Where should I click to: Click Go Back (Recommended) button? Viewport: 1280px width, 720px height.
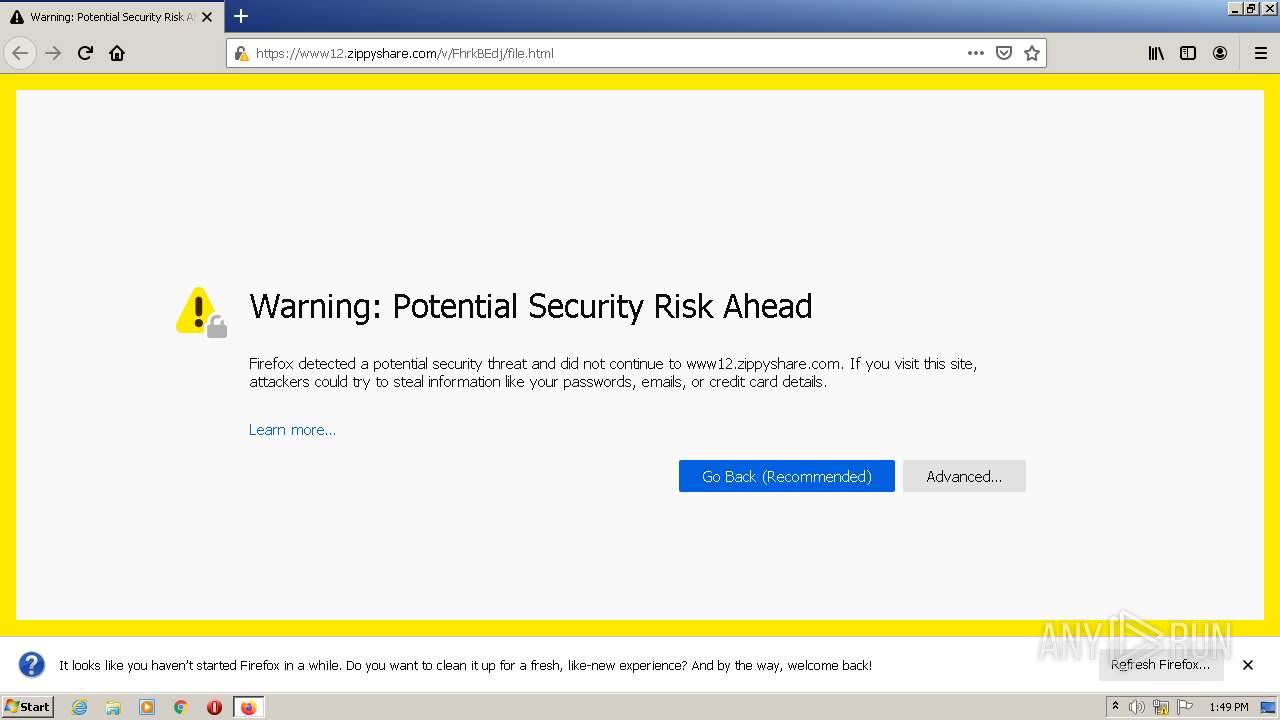click(x=787, y=476)
